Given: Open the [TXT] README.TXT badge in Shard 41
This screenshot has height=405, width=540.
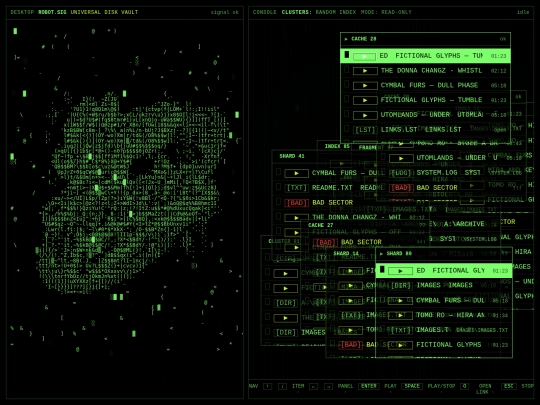Looking at the screenshot, I should coord(296,188).
